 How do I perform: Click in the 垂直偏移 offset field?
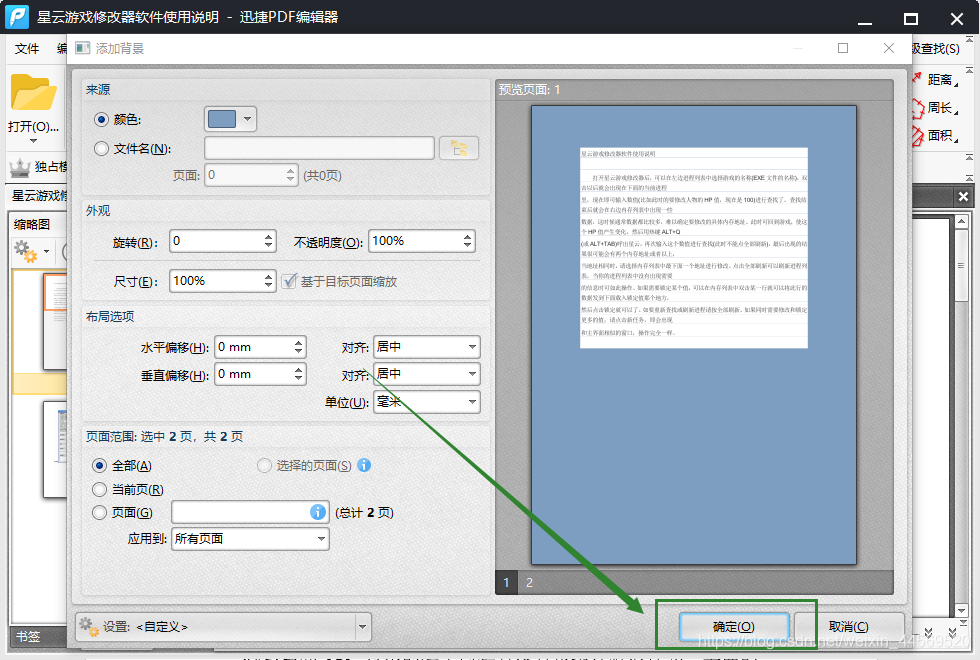(x=253, y=374)
